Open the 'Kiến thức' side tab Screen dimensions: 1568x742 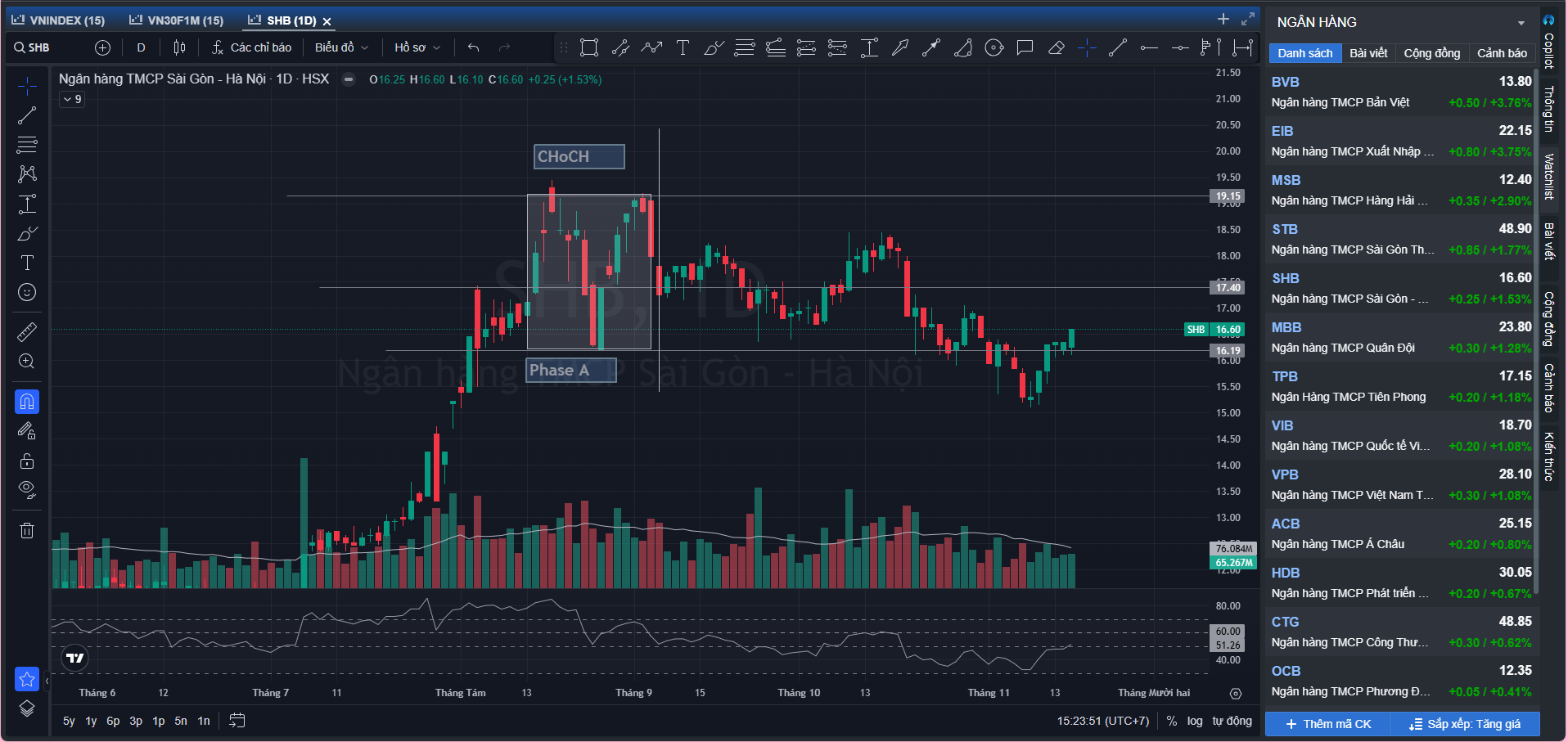pos(1548,456)
